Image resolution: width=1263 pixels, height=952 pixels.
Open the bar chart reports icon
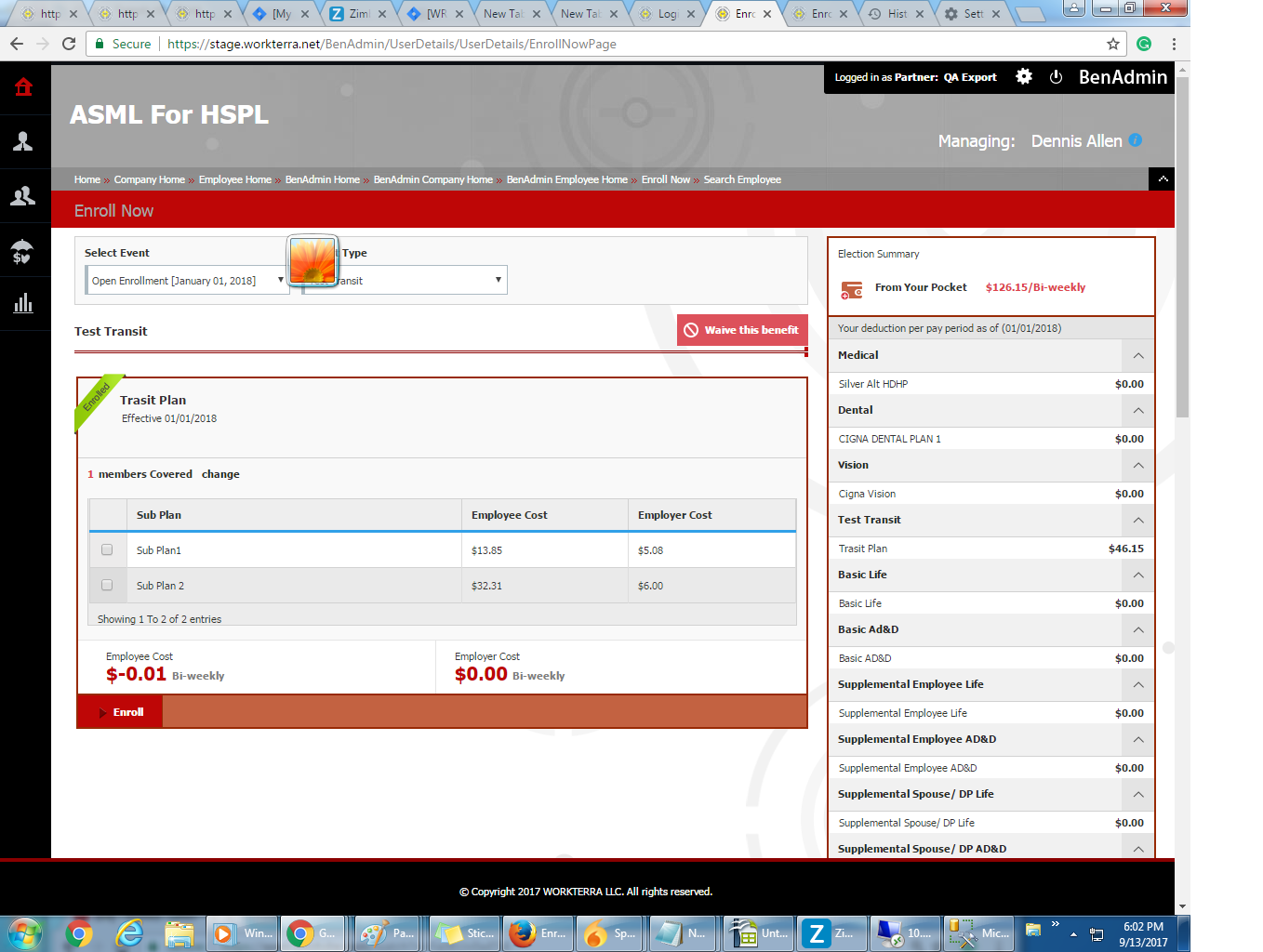[x=24, y=304]
